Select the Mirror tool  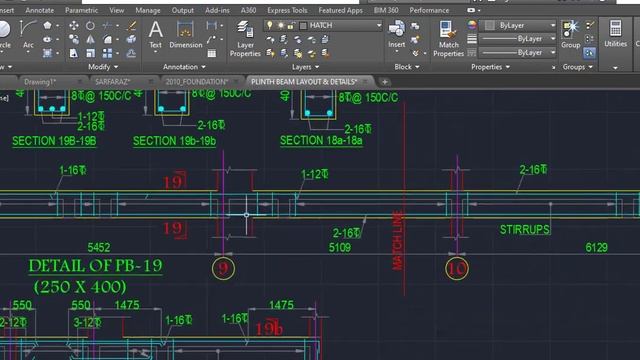(90, 39)
